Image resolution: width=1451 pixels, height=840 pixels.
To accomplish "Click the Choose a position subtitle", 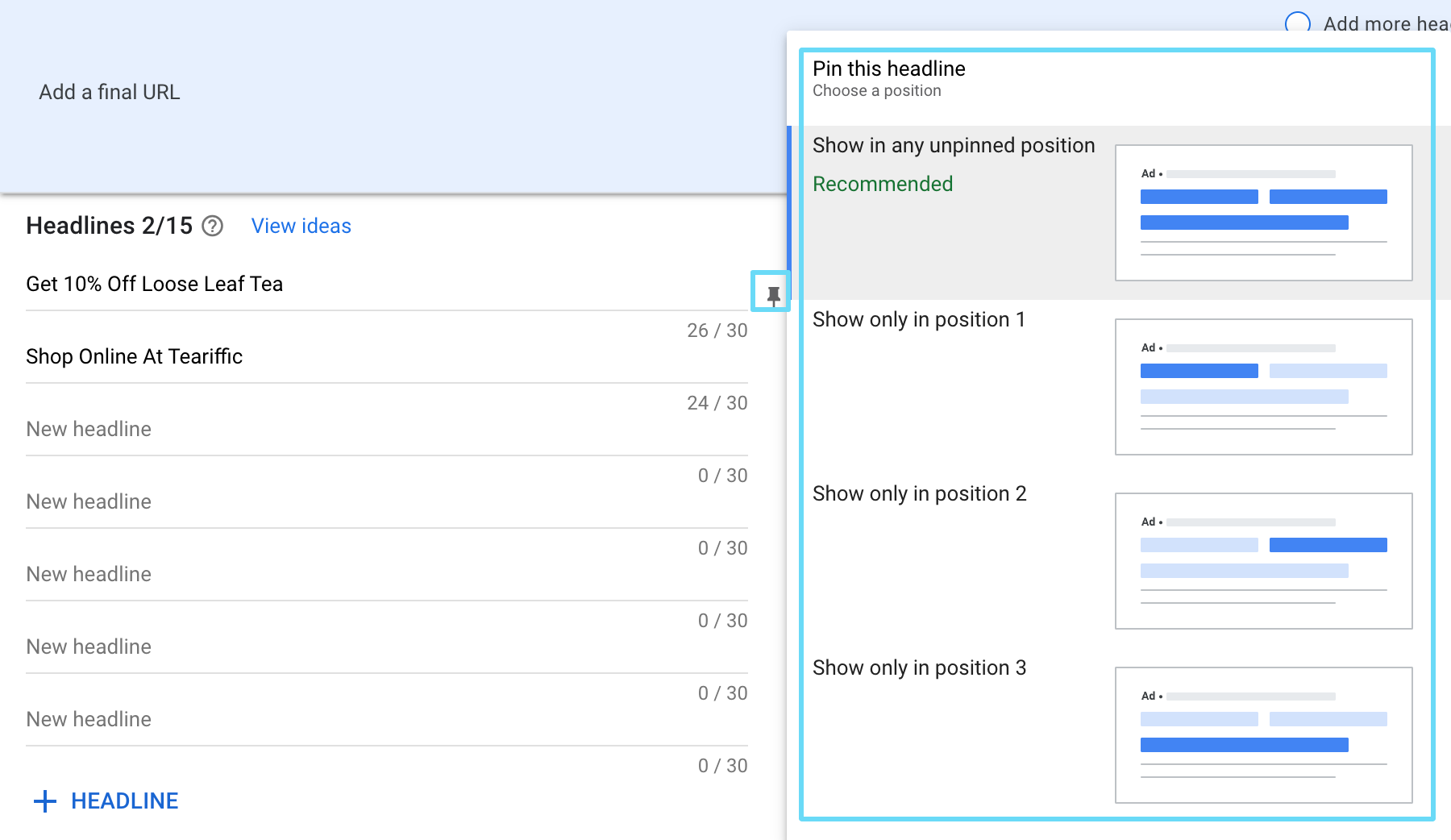I will point(876,91).
